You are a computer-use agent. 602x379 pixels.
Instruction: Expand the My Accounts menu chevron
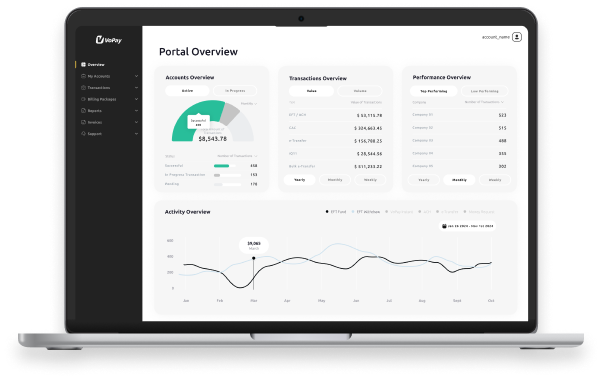(x=136, y=76)
